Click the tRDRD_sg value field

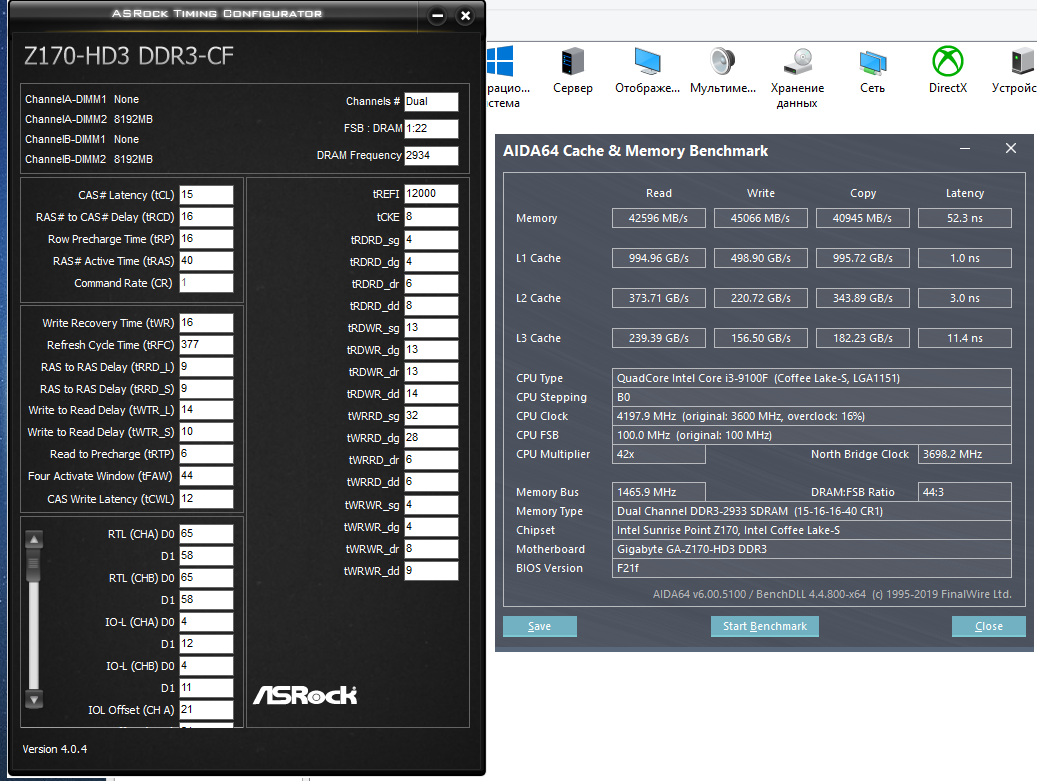click(431, 240)
